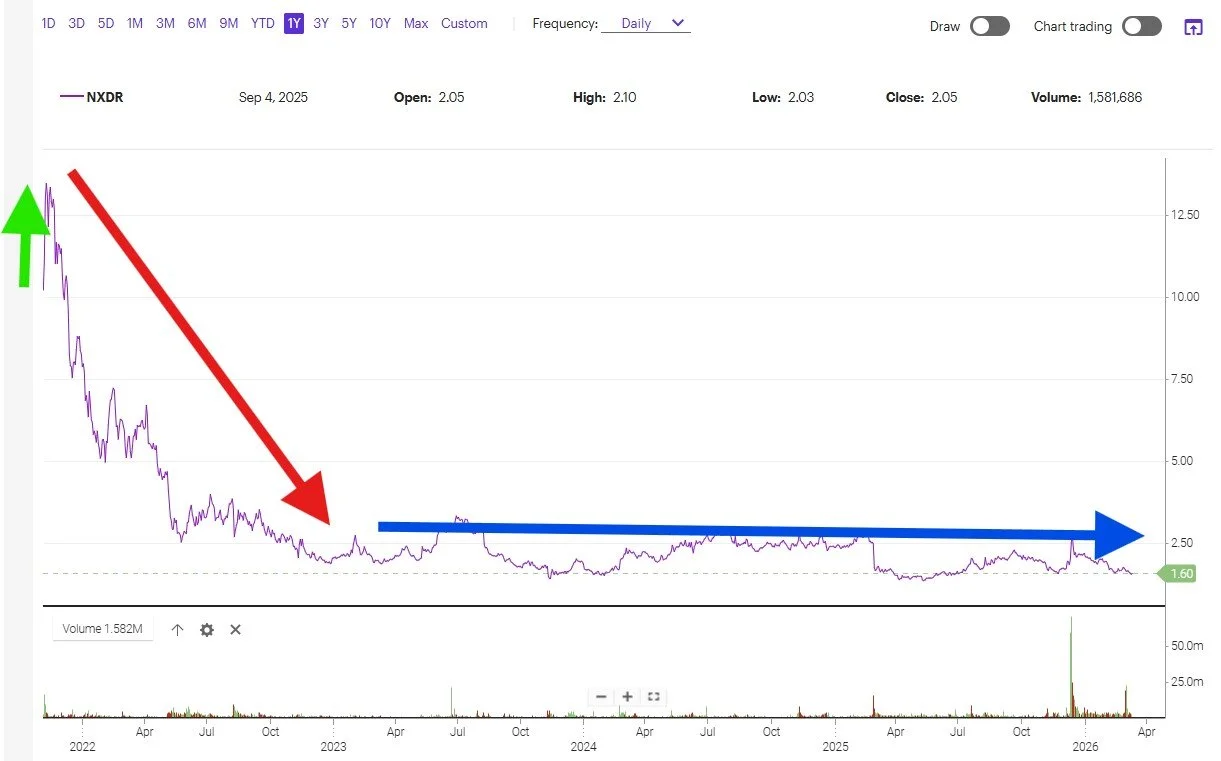Move the volume panel up with arrow icon
Viewport: 1221px width, 761px height.
coord(177,629)
